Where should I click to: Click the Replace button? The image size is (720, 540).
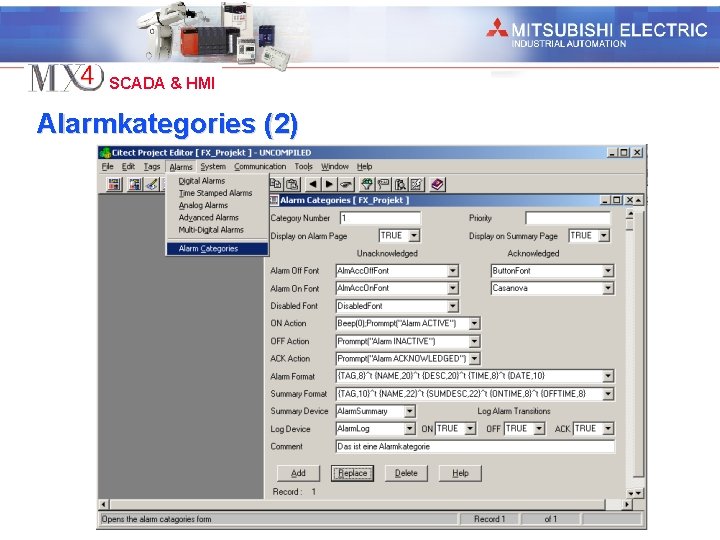353,473
